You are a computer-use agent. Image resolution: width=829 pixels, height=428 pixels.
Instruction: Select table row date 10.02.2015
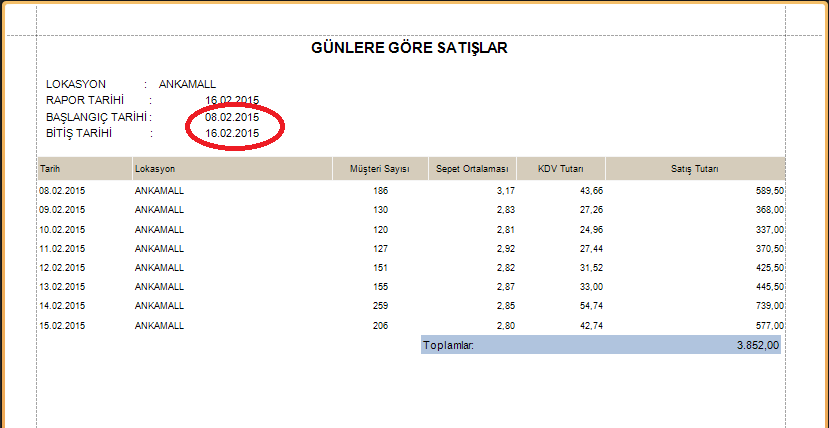pos(62,230)
